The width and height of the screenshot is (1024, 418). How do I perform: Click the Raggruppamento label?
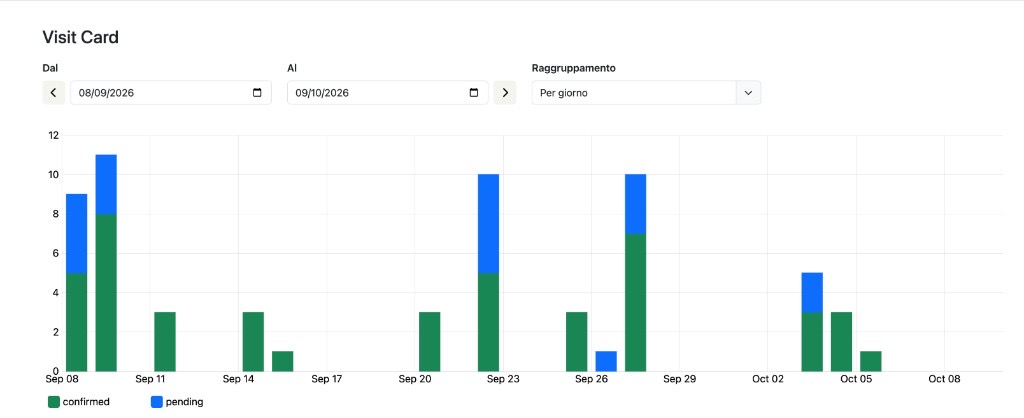[573, 68]
